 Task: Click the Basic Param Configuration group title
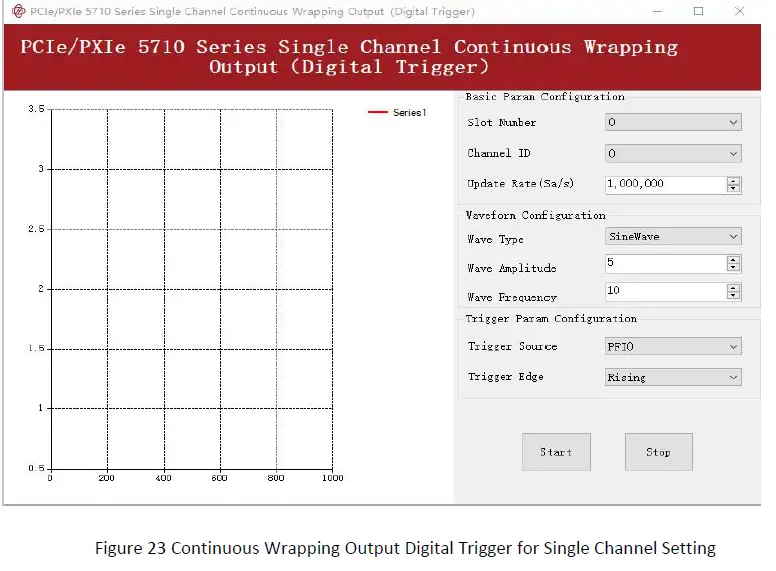click(545, 96)
